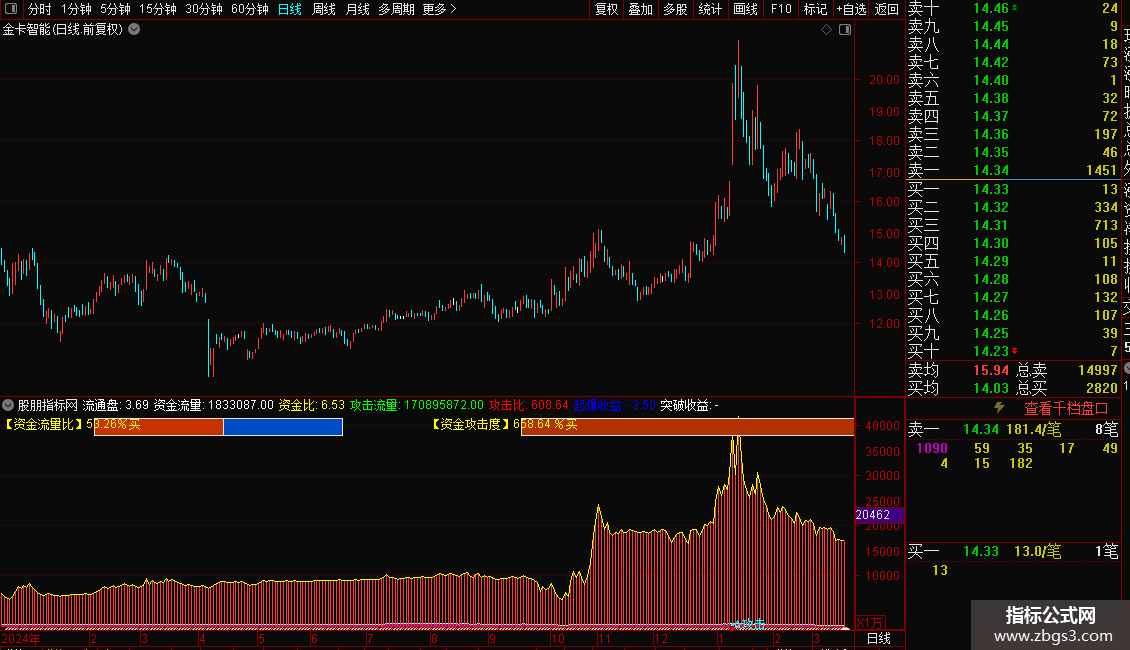
Task: Select the 5分钟 period
Action: point(115,9)
